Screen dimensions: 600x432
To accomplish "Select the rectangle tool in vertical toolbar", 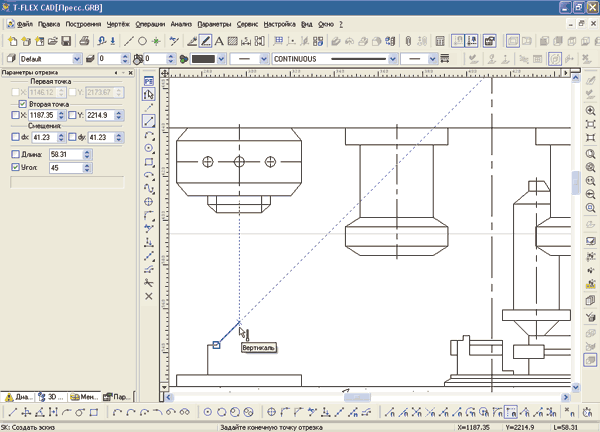I will click(x=149, y=161).
